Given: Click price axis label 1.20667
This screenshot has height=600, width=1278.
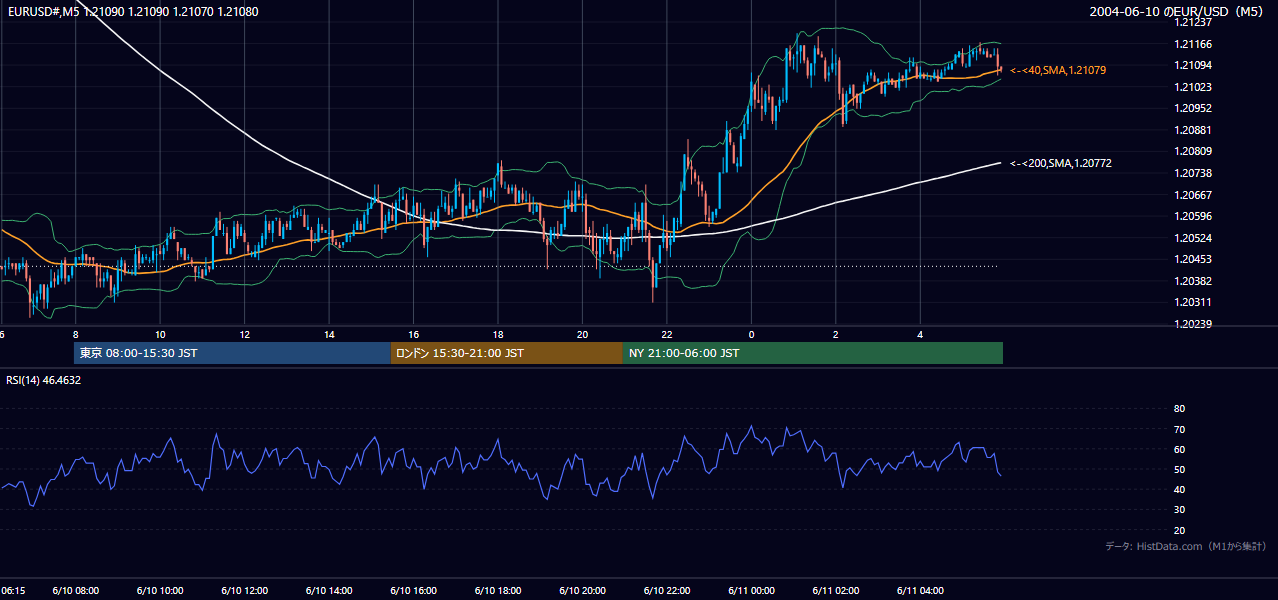Looking at the screenshot, I should click(1192, 195).
